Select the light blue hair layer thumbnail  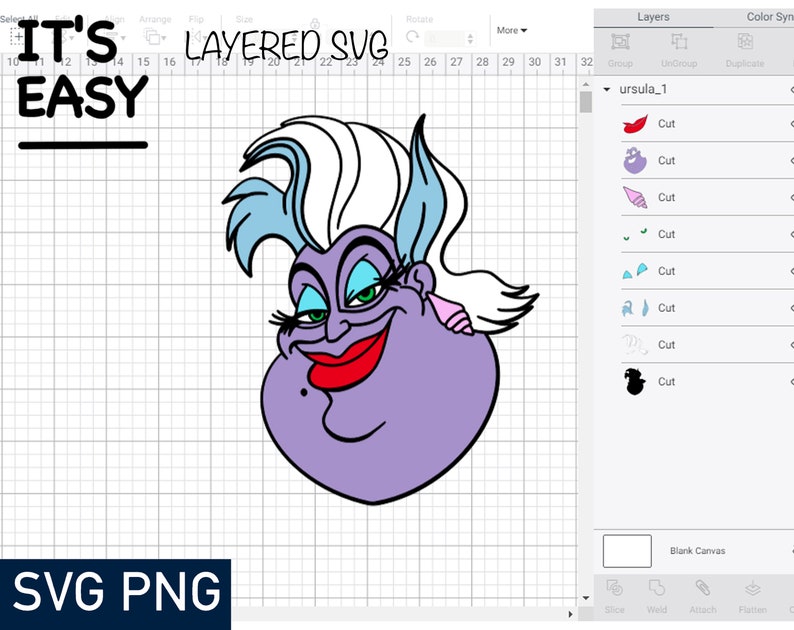[x=635, y=307]
